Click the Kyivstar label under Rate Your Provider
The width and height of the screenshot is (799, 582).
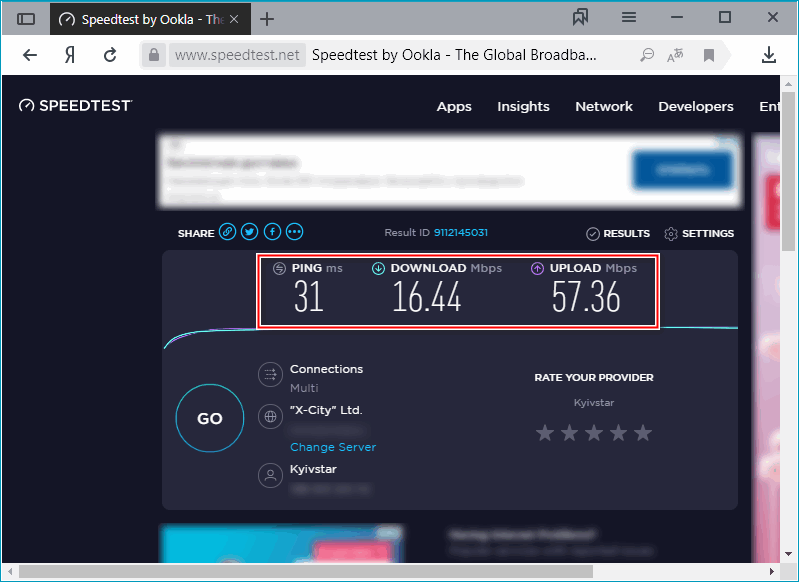(x=594, y=403)
